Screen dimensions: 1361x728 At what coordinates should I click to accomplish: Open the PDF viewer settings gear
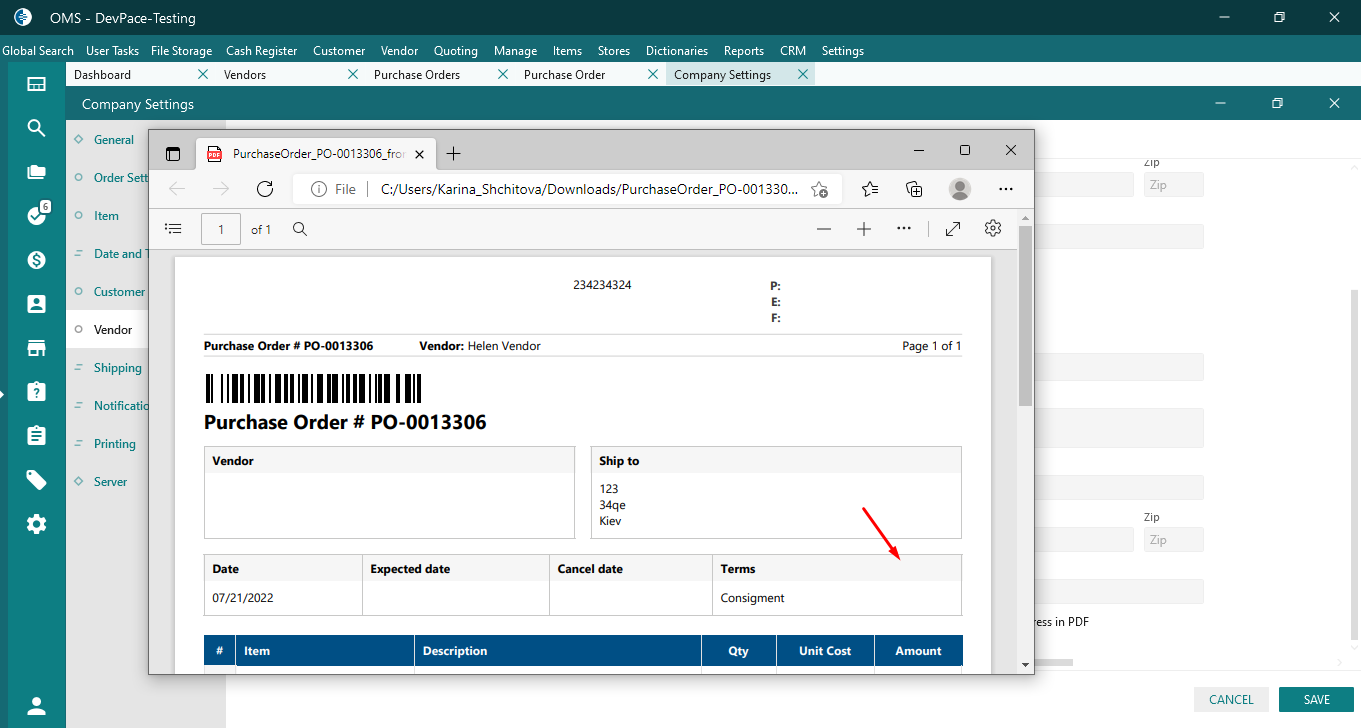click(x=993, y=229)
